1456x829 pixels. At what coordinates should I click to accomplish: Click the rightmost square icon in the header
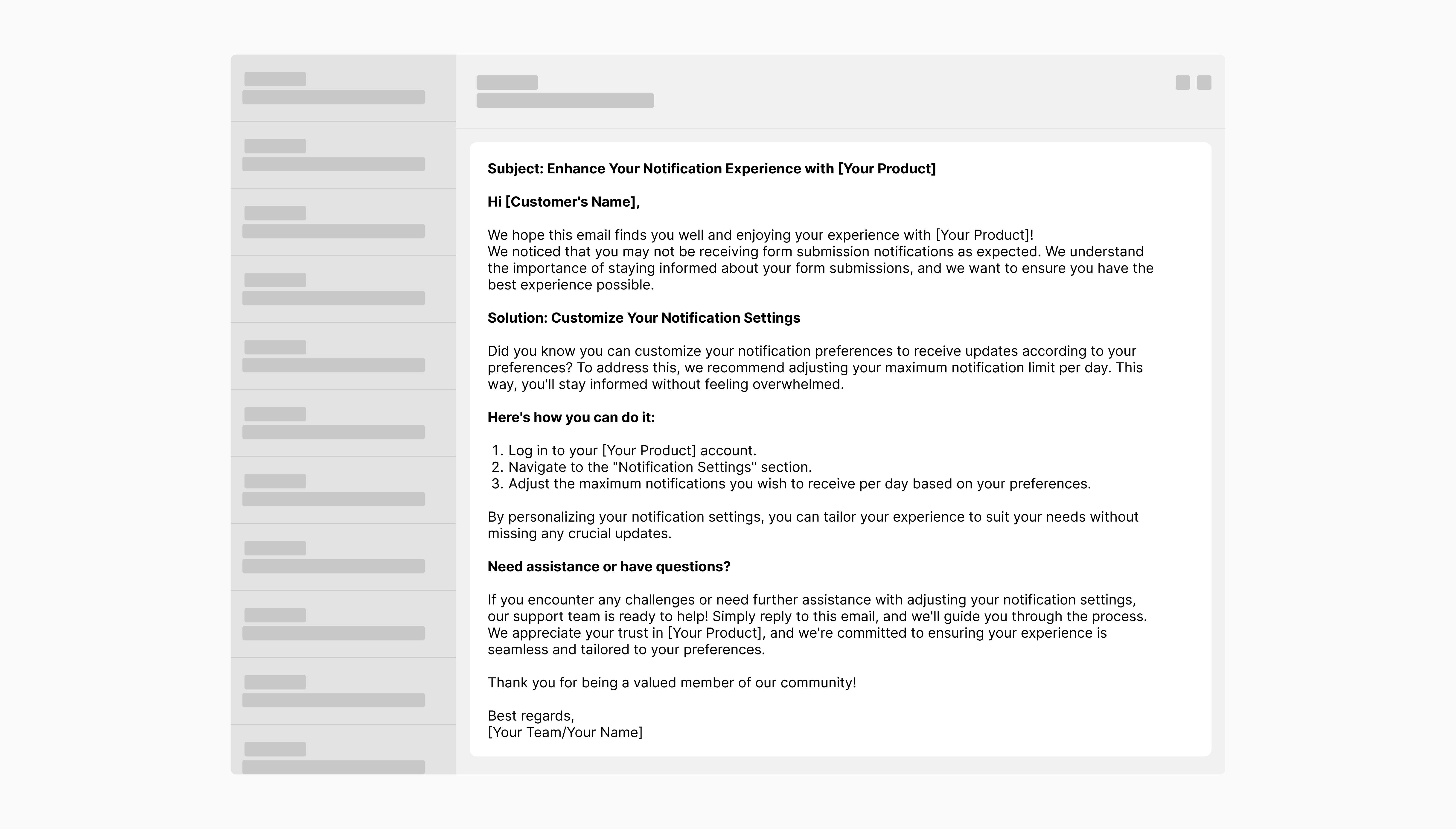(x=1204, y=83)
